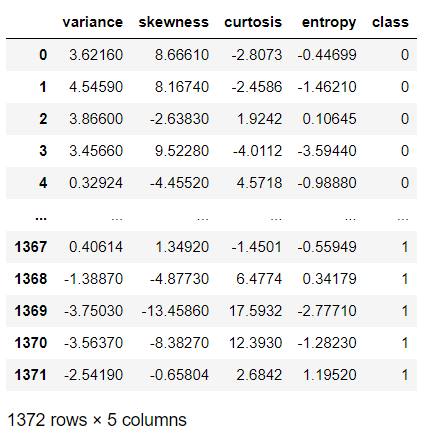The height and width of the screenshot is (435, 430).
Task: Click variance value -1.38870
Action: click(93, 279)
